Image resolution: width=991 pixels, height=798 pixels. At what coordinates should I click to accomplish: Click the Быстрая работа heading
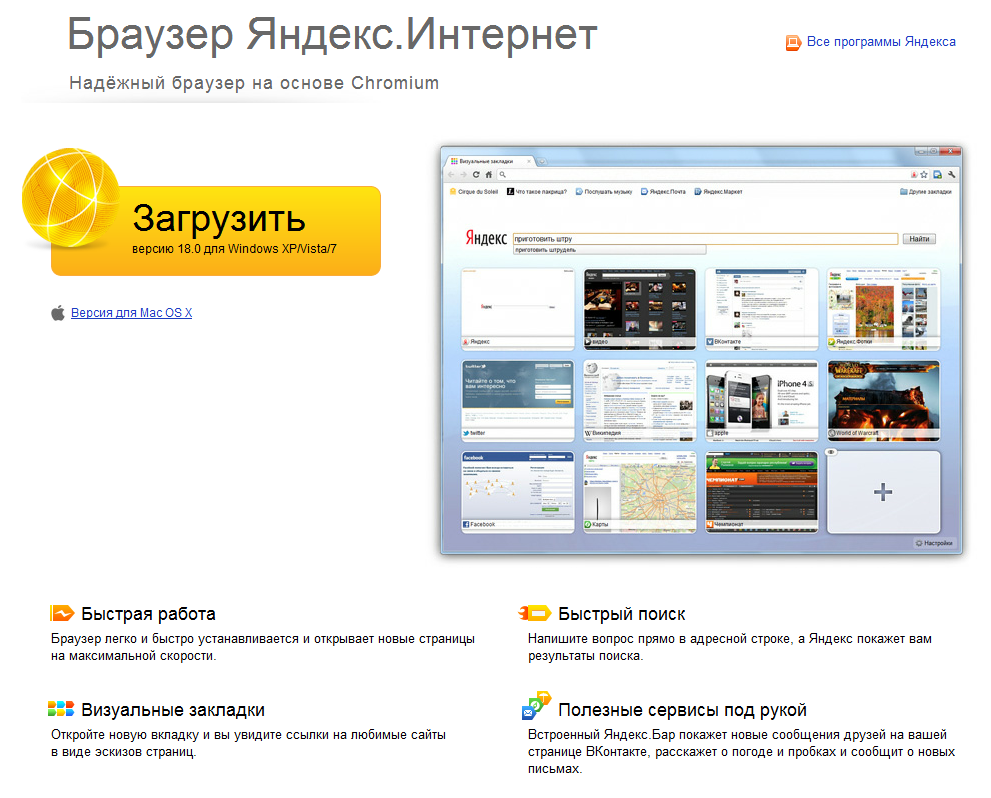click(148, 614)
